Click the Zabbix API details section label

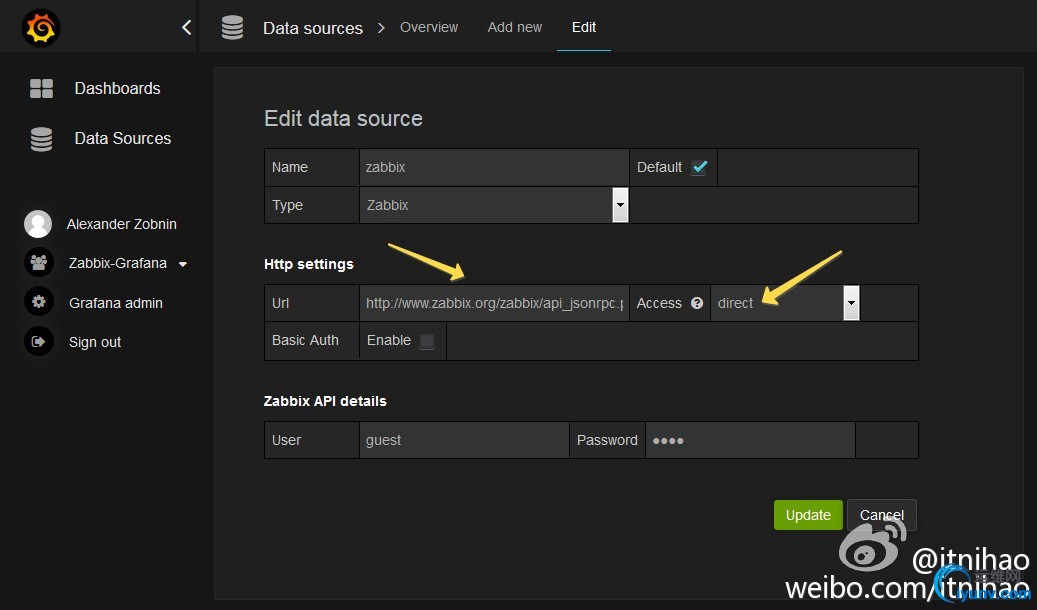325,401
